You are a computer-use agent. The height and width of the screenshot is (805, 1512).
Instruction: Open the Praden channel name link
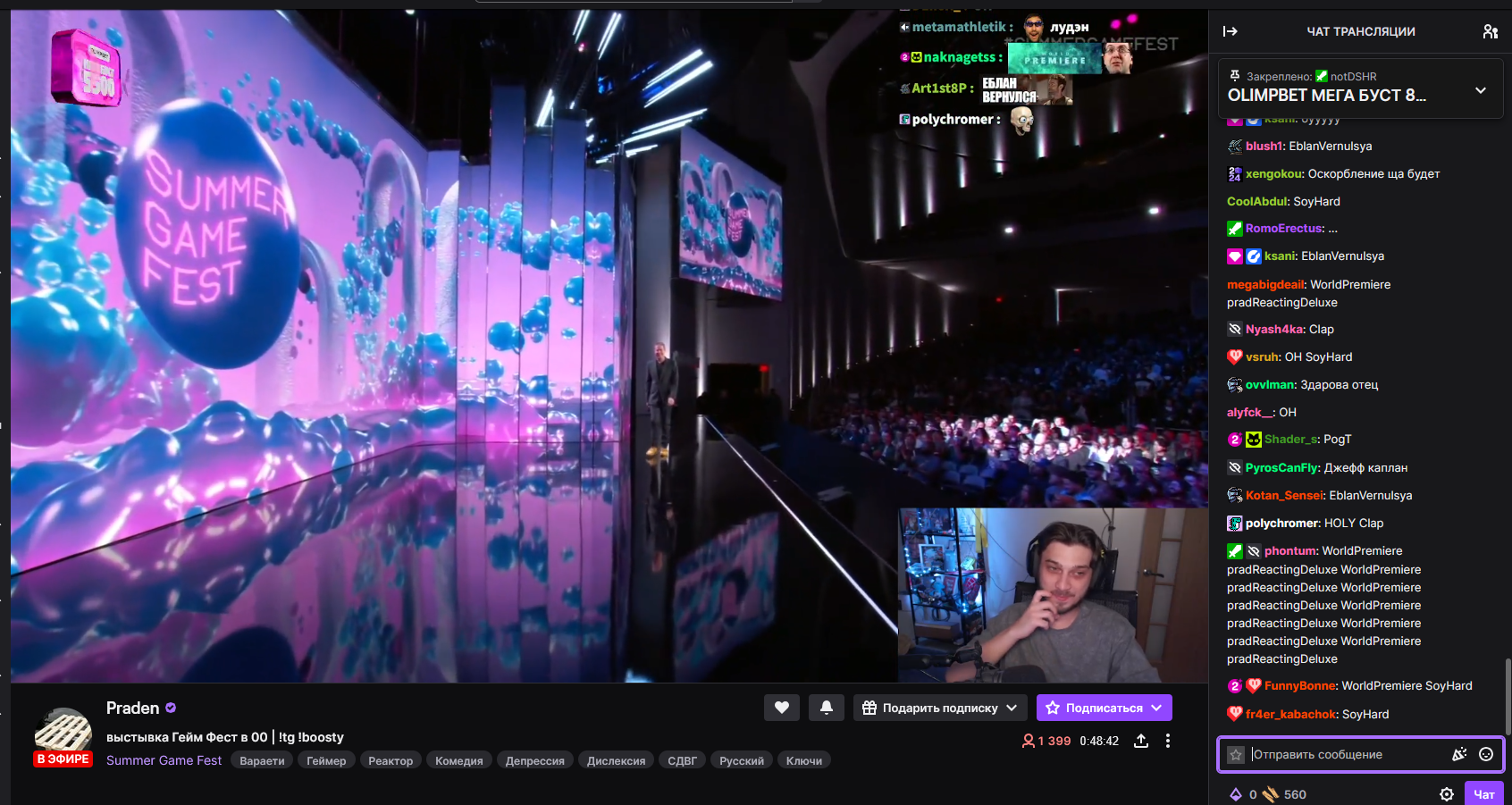(132, 708)
